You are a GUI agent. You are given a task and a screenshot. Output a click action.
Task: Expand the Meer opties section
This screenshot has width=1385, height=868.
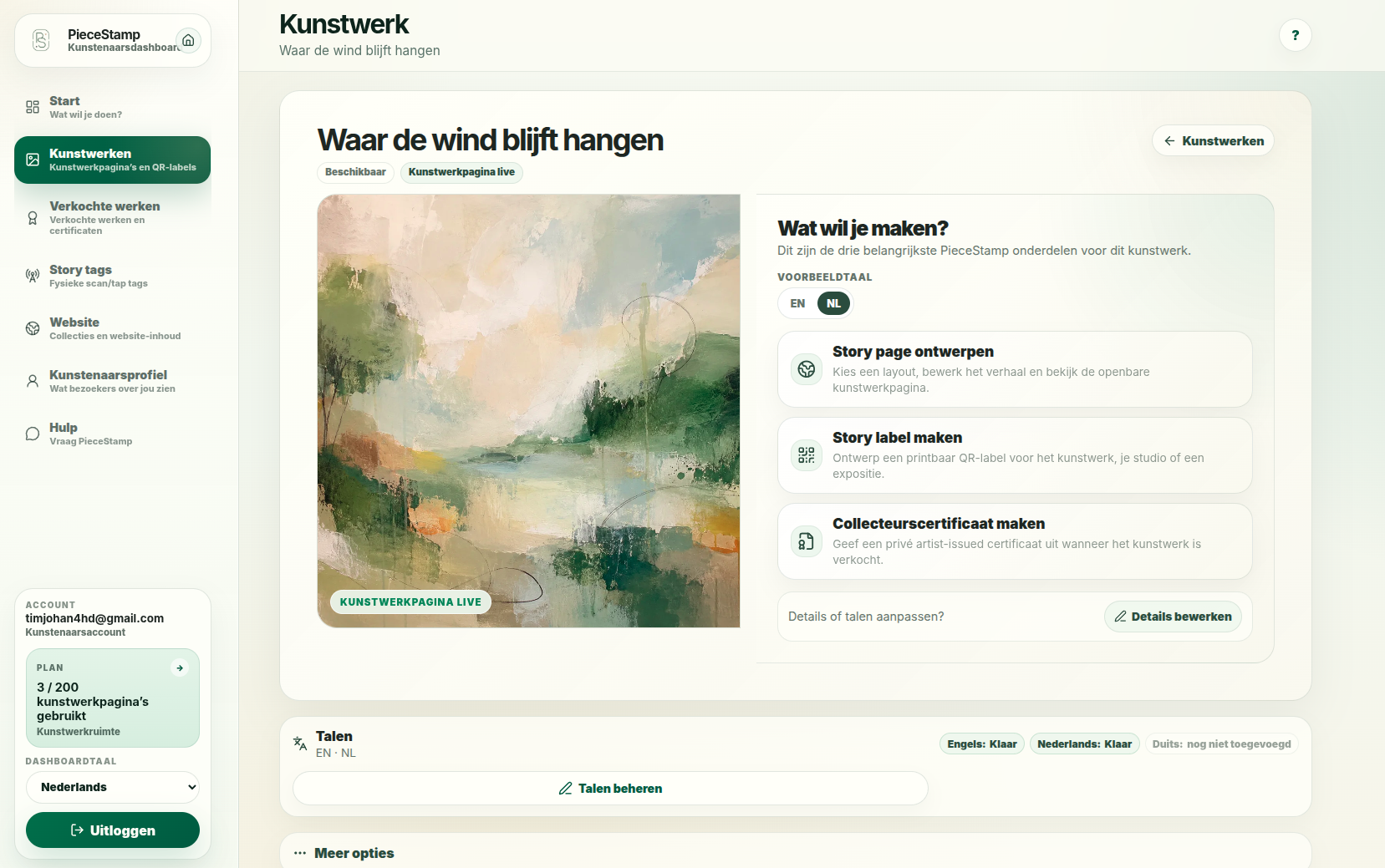pos(796,853)
